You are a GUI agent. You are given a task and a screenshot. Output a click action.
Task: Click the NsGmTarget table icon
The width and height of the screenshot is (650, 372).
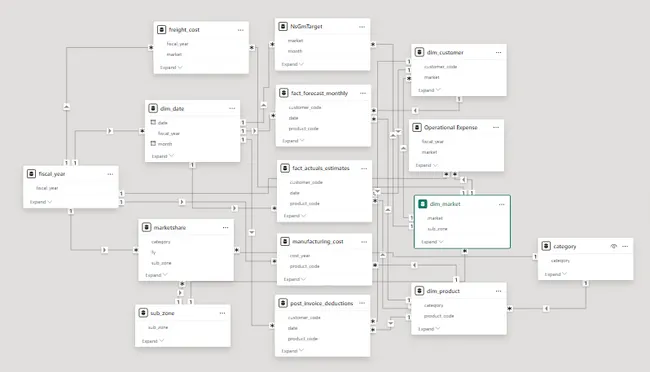pos(283,27)
